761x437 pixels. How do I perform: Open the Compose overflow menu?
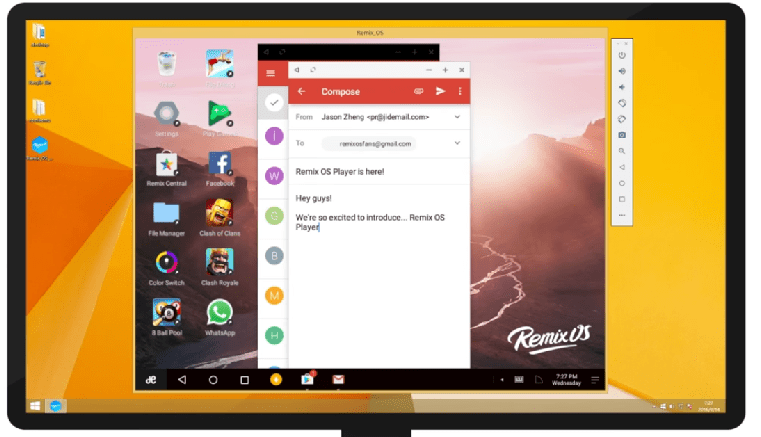tap(460, 91)
